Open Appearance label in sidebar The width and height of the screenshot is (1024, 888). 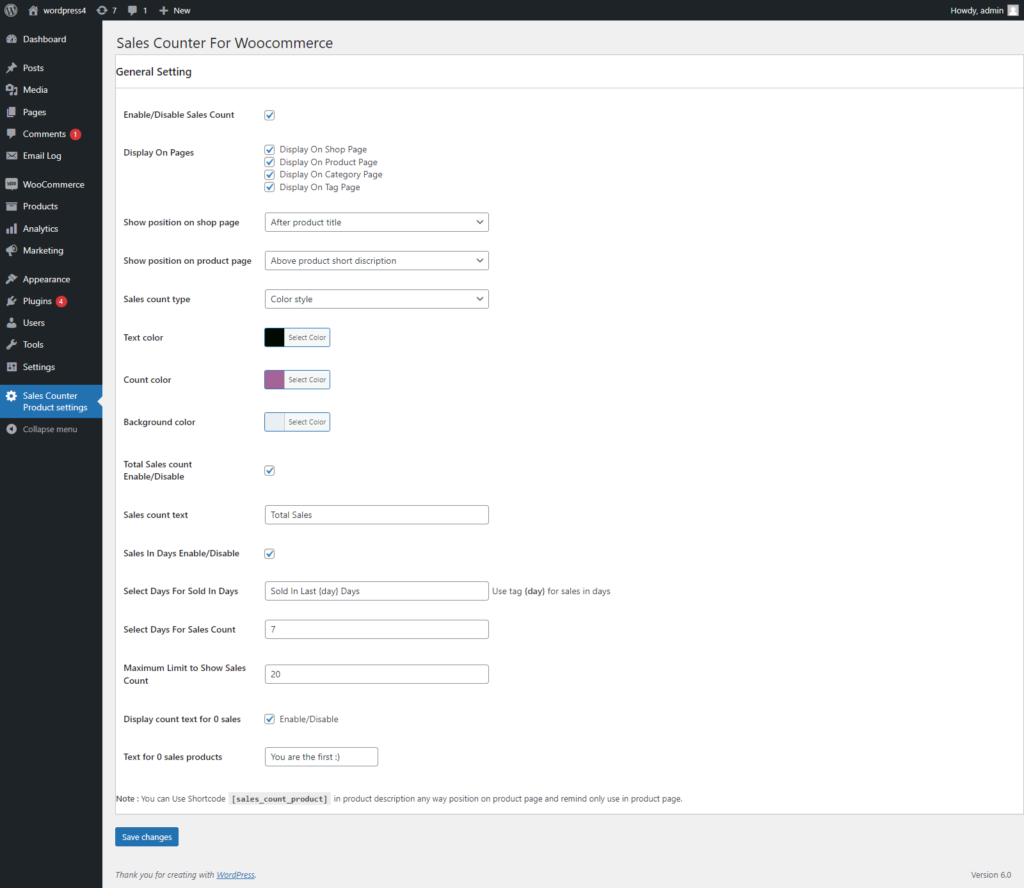point(46,279)
